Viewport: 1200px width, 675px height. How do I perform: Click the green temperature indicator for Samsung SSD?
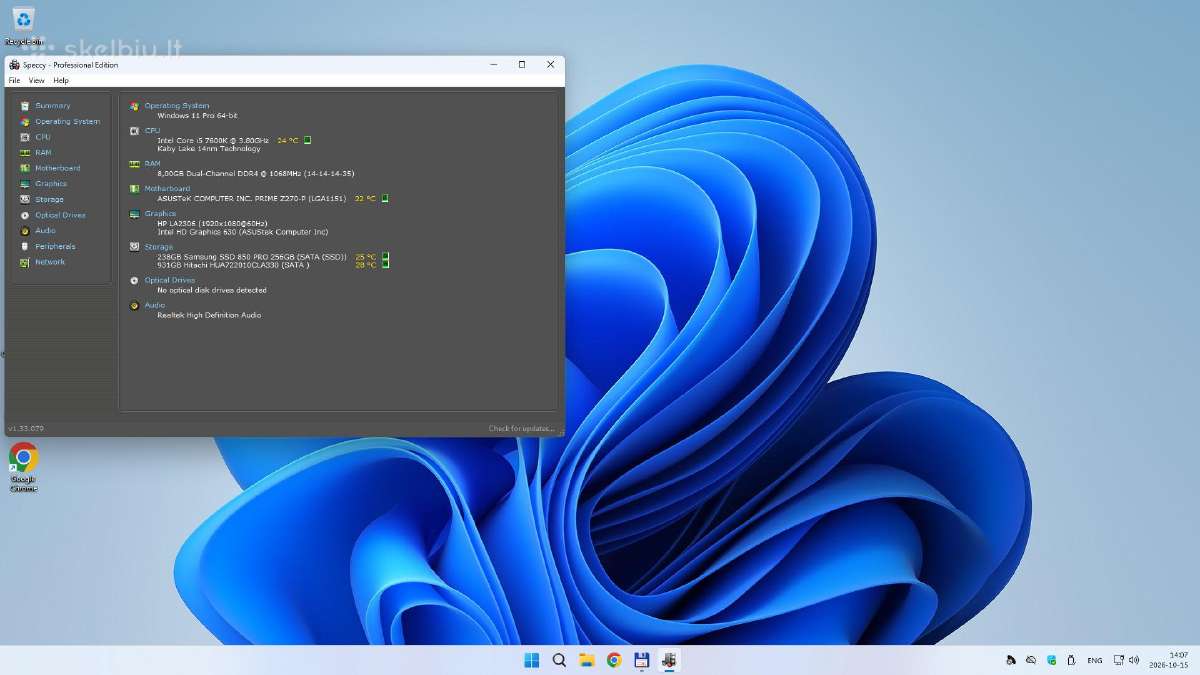pyautogui.click(x=385, y=257)
